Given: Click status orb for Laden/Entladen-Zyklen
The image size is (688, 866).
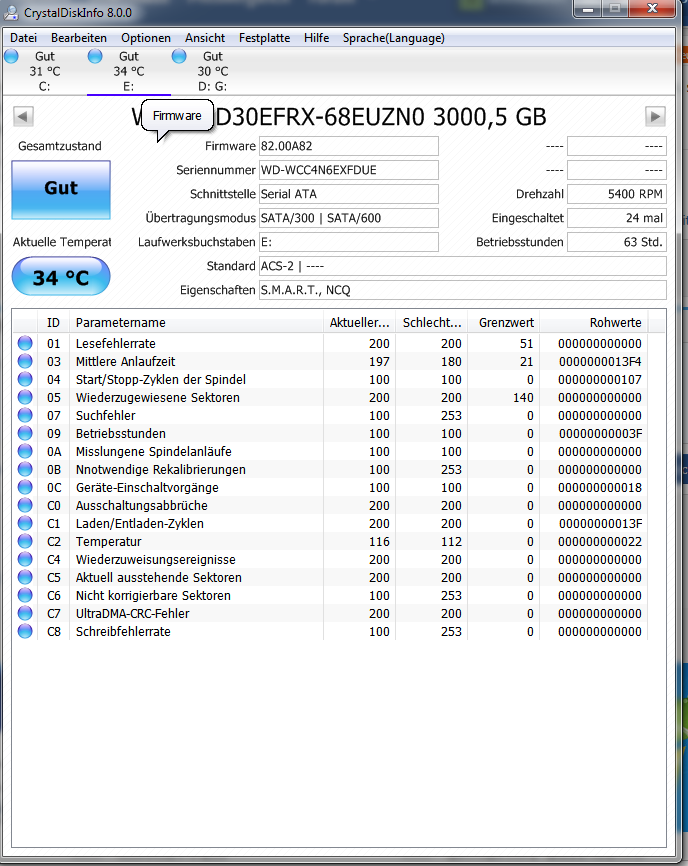Looking at the screenshot, I should (x=25, y=523).
